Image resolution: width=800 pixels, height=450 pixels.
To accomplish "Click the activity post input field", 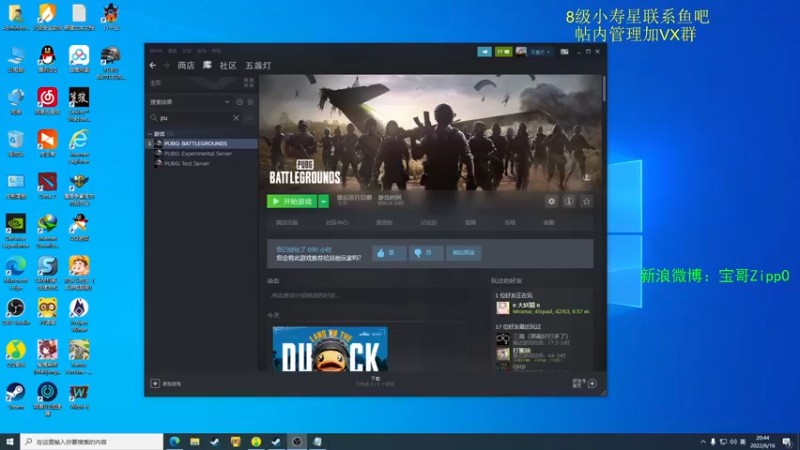I will (x=367, y=295).
